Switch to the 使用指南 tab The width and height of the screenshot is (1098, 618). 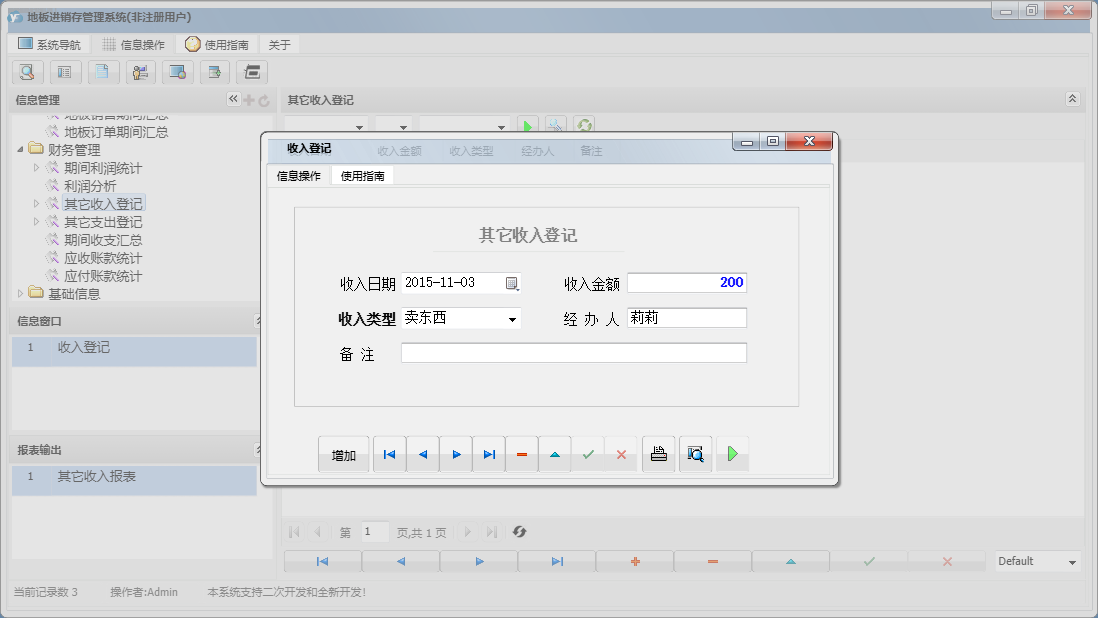(x=360, y=174)
